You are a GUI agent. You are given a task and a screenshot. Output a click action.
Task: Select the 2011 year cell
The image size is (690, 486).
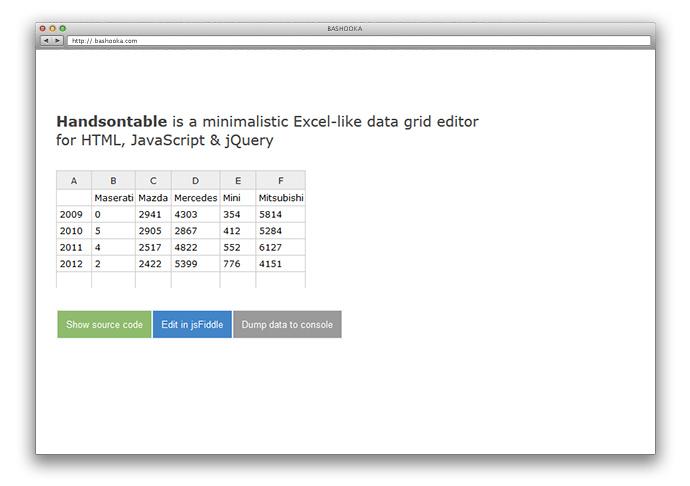pyautogui.click(x=74, y=247)
